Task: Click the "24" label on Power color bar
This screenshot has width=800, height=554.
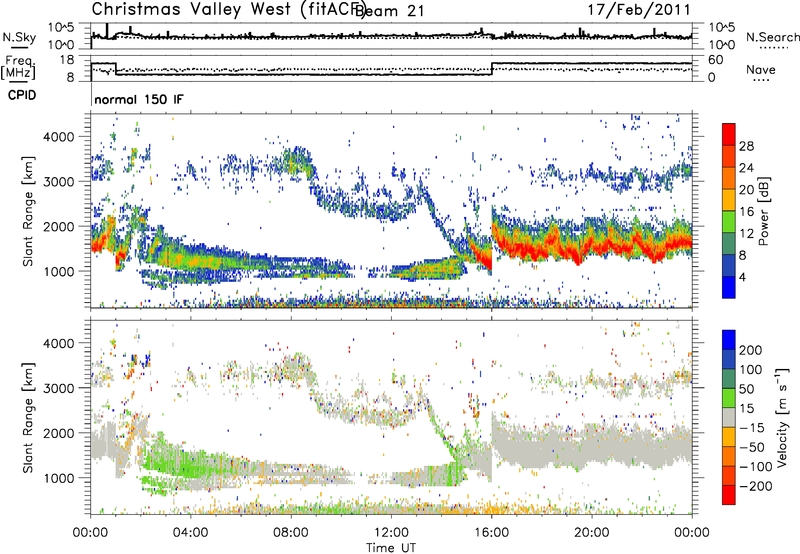Action: [x=746, y=168]
